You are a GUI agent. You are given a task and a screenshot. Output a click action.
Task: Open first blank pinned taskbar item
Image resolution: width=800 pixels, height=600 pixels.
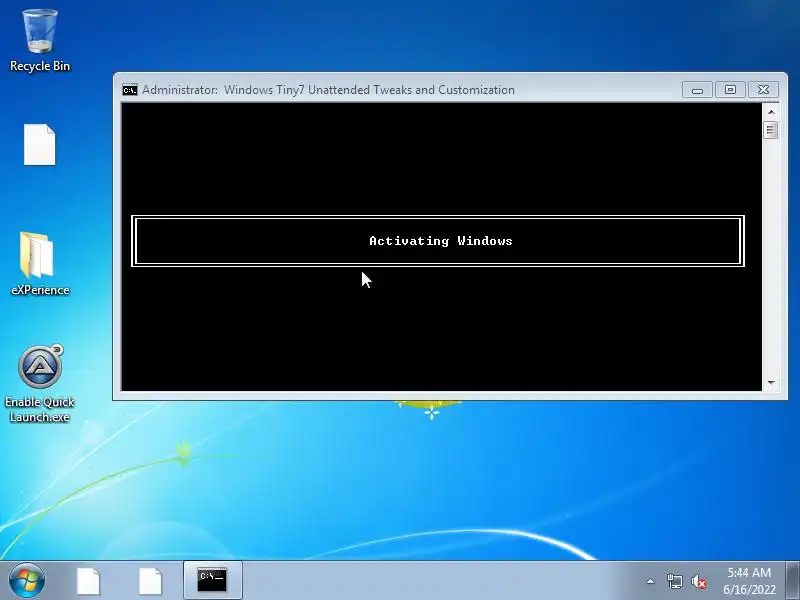[88, 581]
